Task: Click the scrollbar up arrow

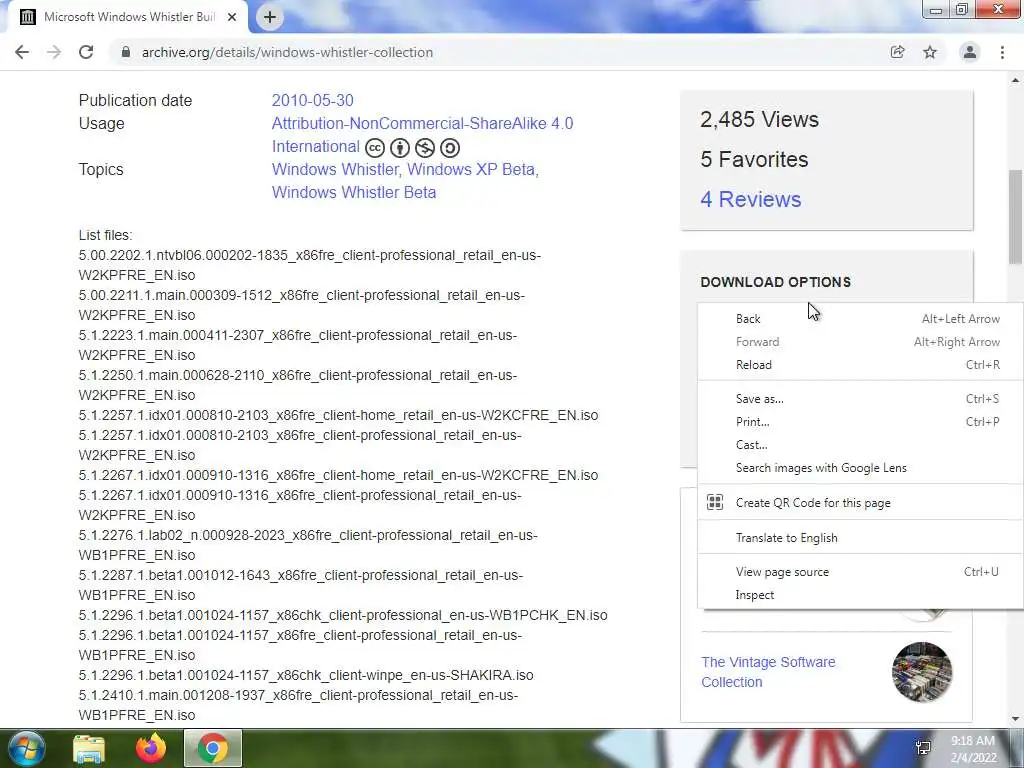Action: point(1015,80)
